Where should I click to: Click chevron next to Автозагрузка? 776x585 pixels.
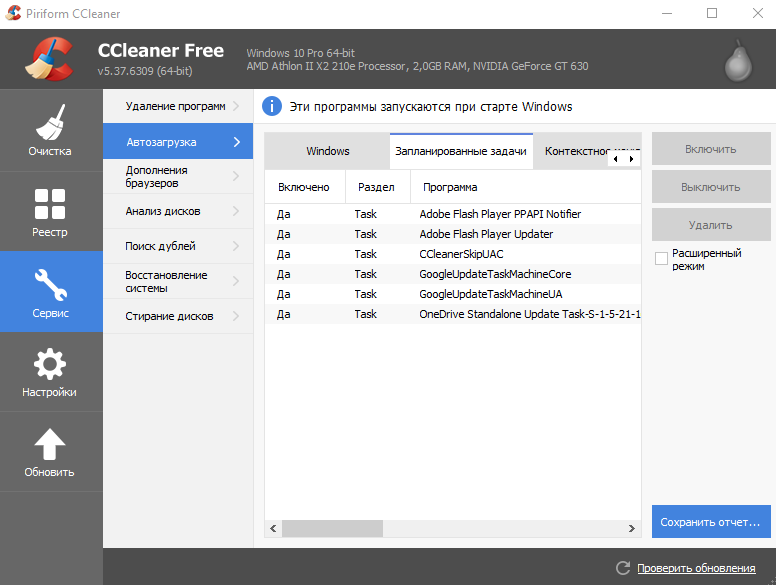(237, 142)
